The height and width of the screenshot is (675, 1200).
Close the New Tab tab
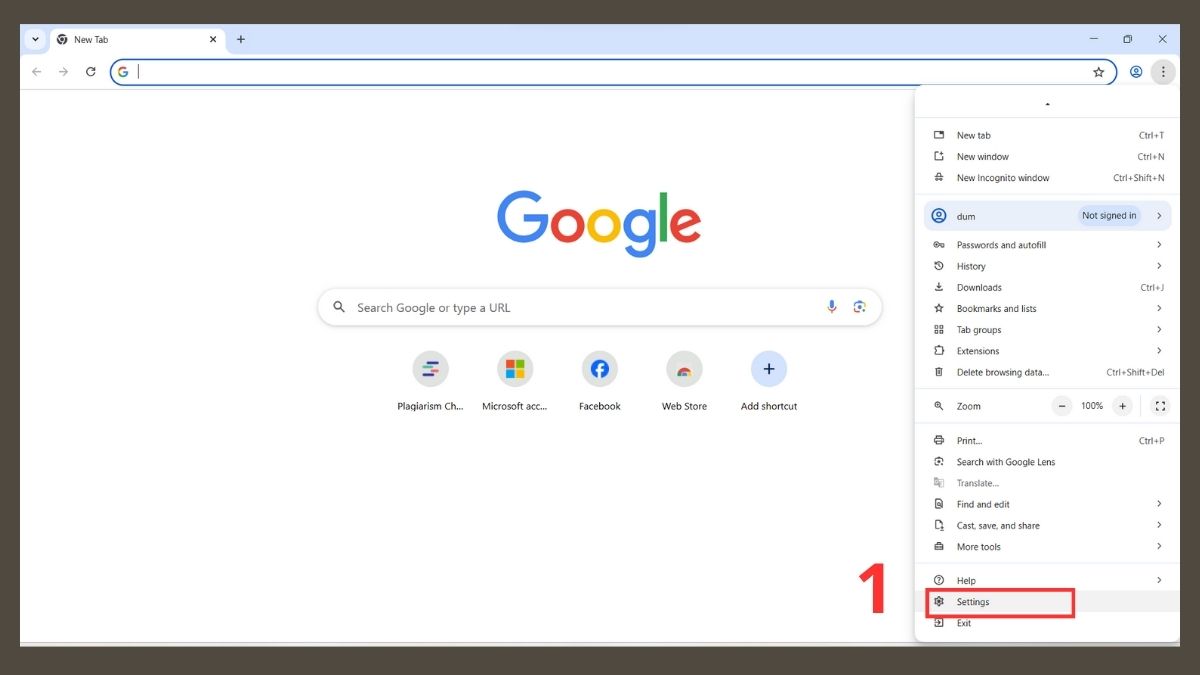pos(213,39)
